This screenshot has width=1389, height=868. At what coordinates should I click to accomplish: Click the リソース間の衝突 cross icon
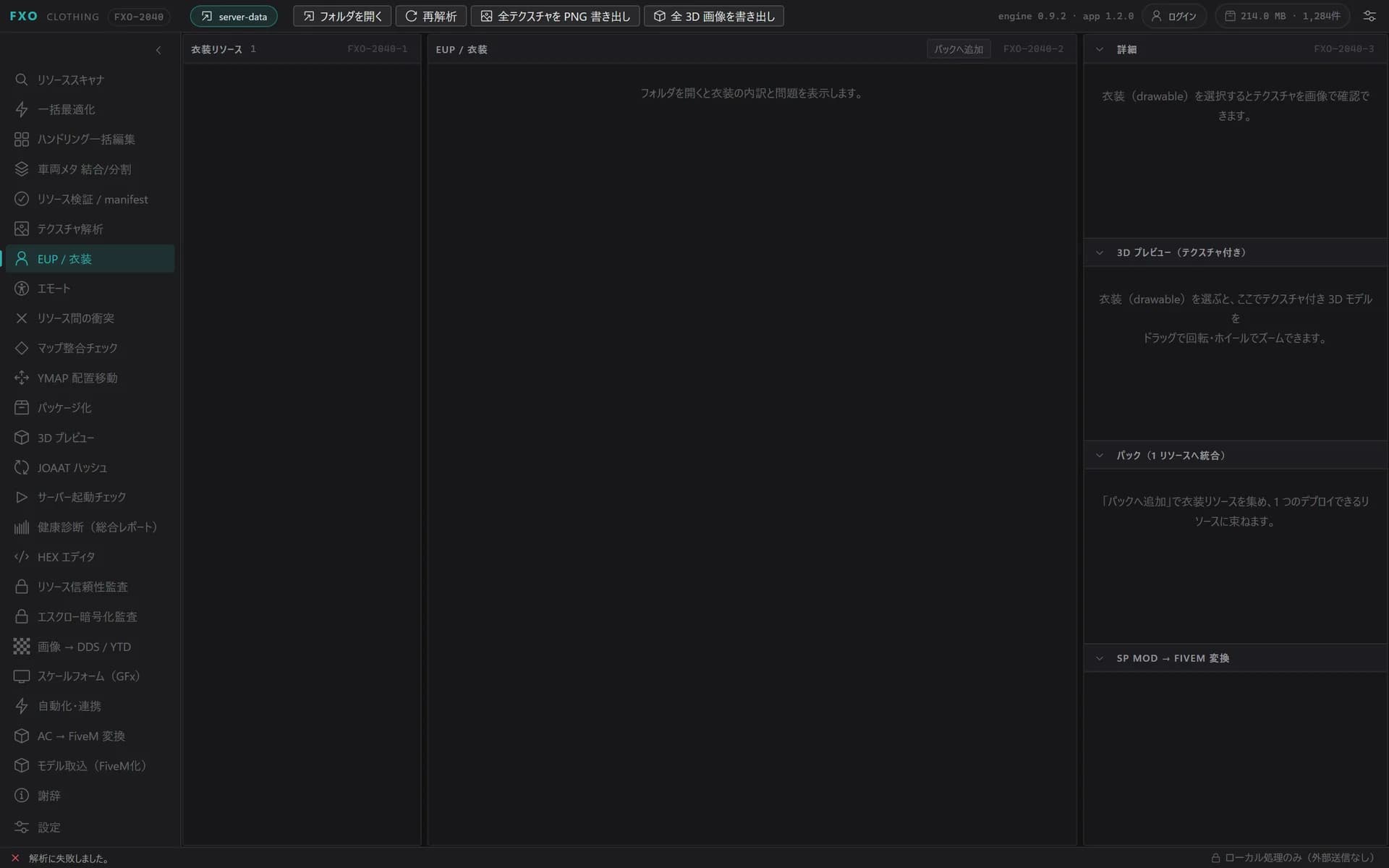pyautogui.click(x=22, y=318)
